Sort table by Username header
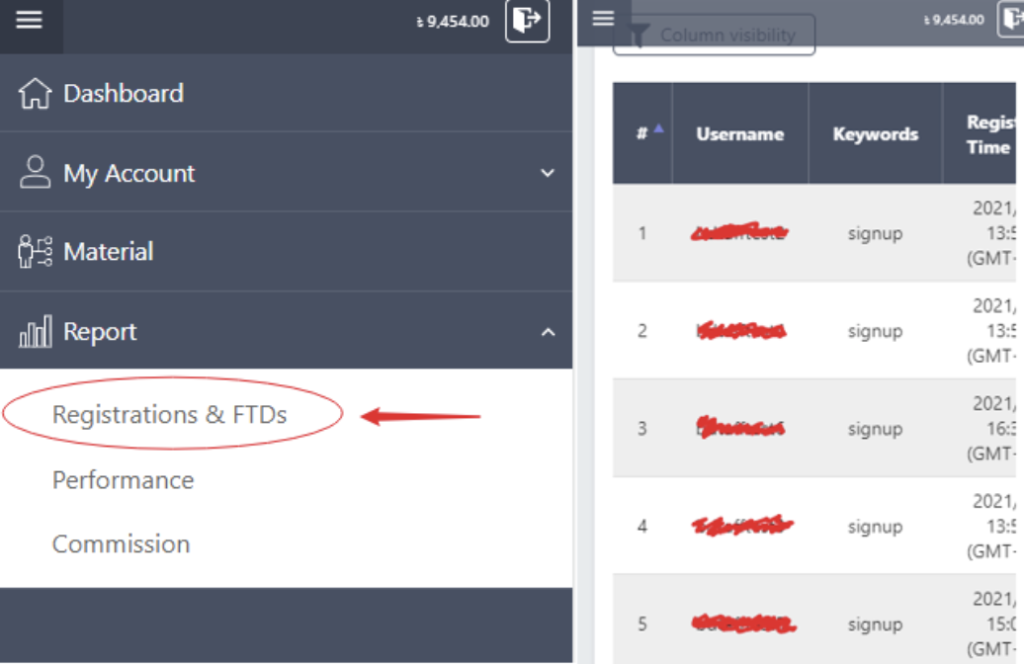The image size is (1024, 664). pos(740,134)
